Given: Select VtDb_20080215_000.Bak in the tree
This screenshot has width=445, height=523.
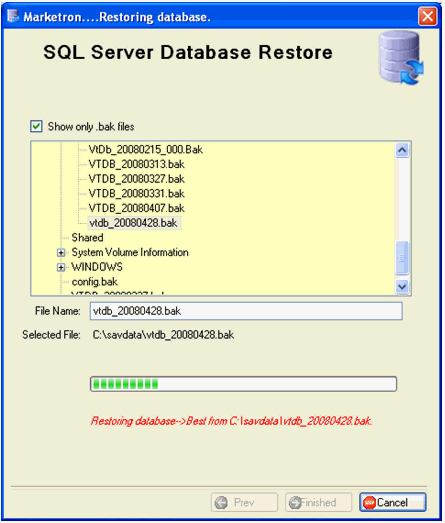Looking at the screenshot, I should pyautogui.click(x=146, y=149).
